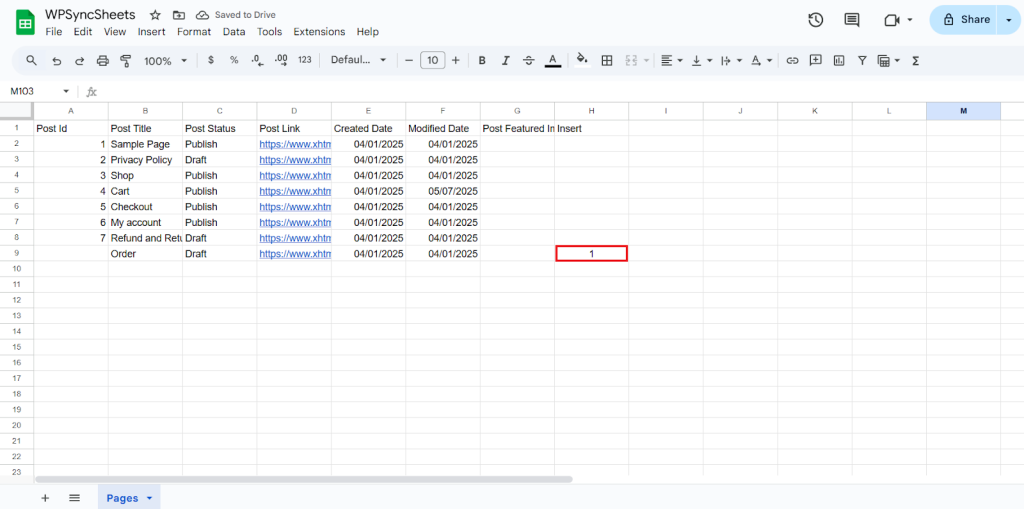Insert a chart

[839, 61]
